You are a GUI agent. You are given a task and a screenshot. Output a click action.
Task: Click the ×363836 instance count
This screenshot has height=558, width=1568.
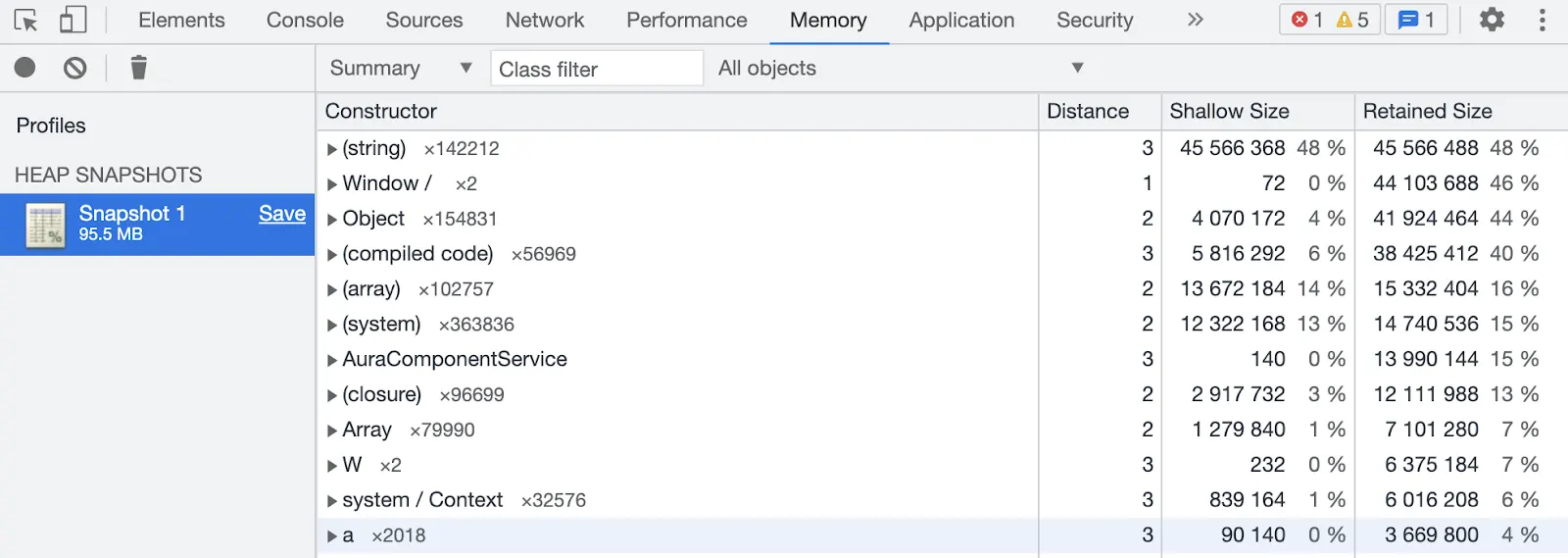(x=476, y=325)
